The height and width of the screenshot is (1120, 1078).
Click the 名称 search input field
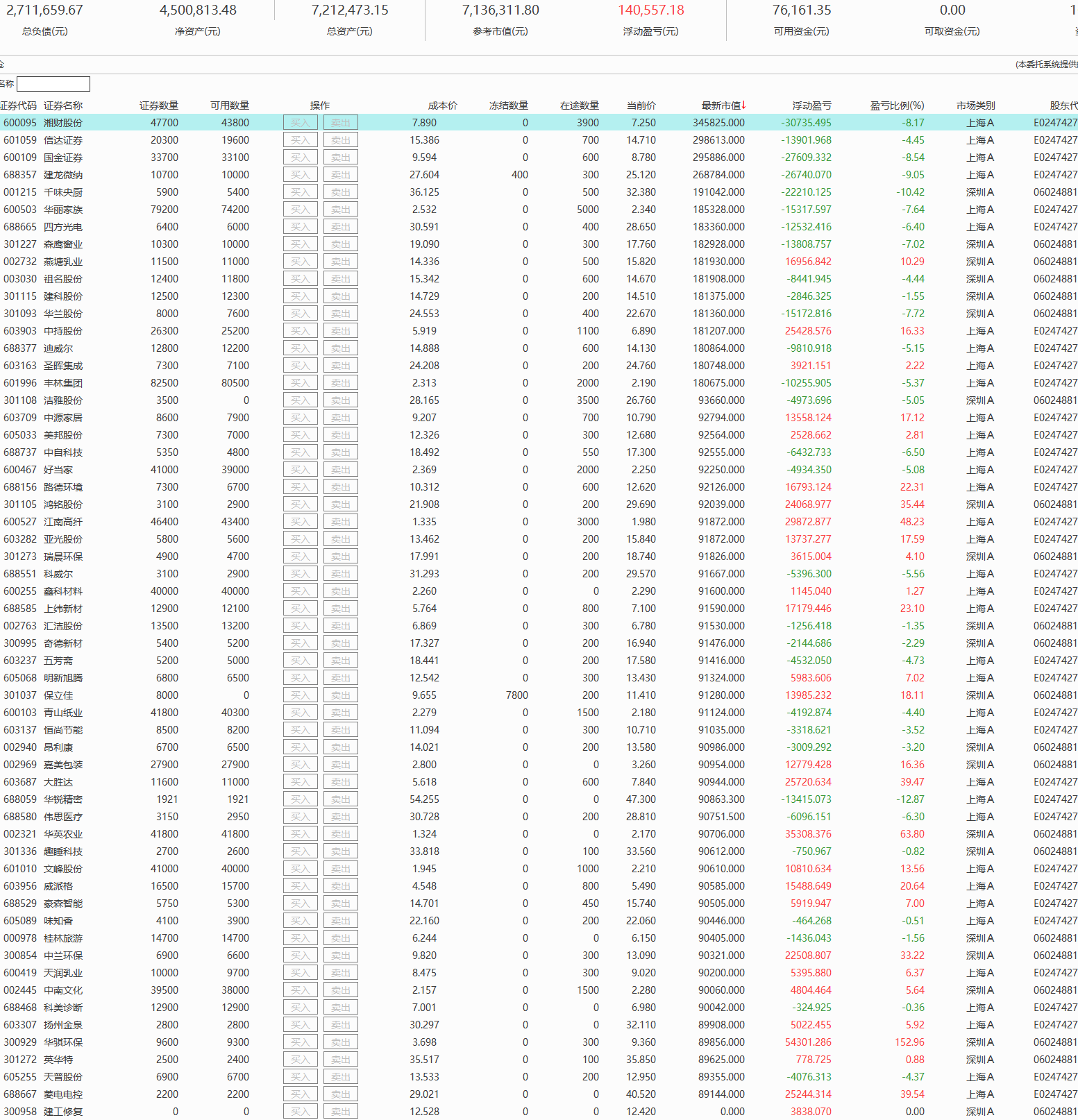53,84
